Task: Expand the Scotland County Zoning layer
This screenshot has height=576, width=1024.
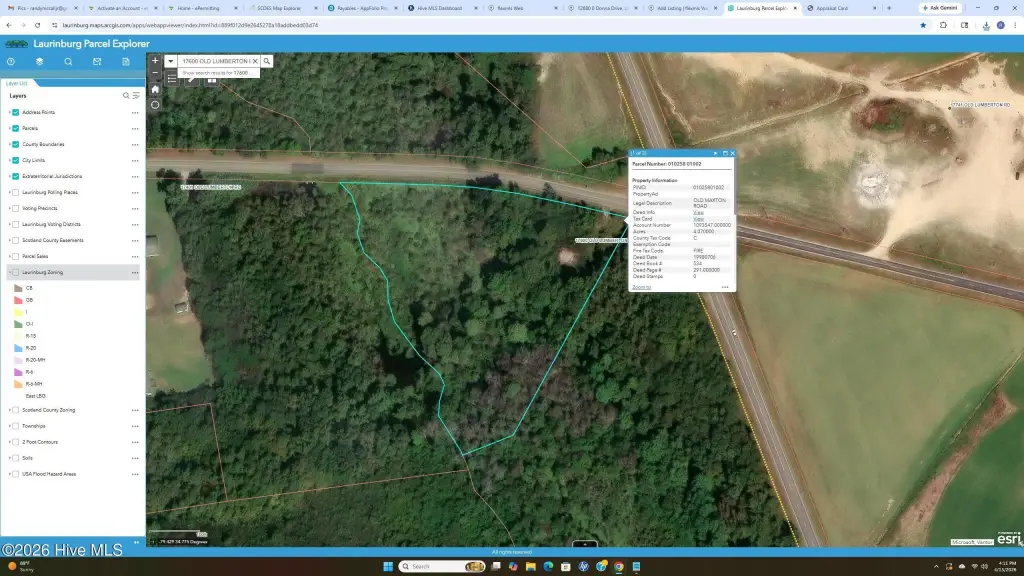Action: pyautogui.click(x=10, y=410)
